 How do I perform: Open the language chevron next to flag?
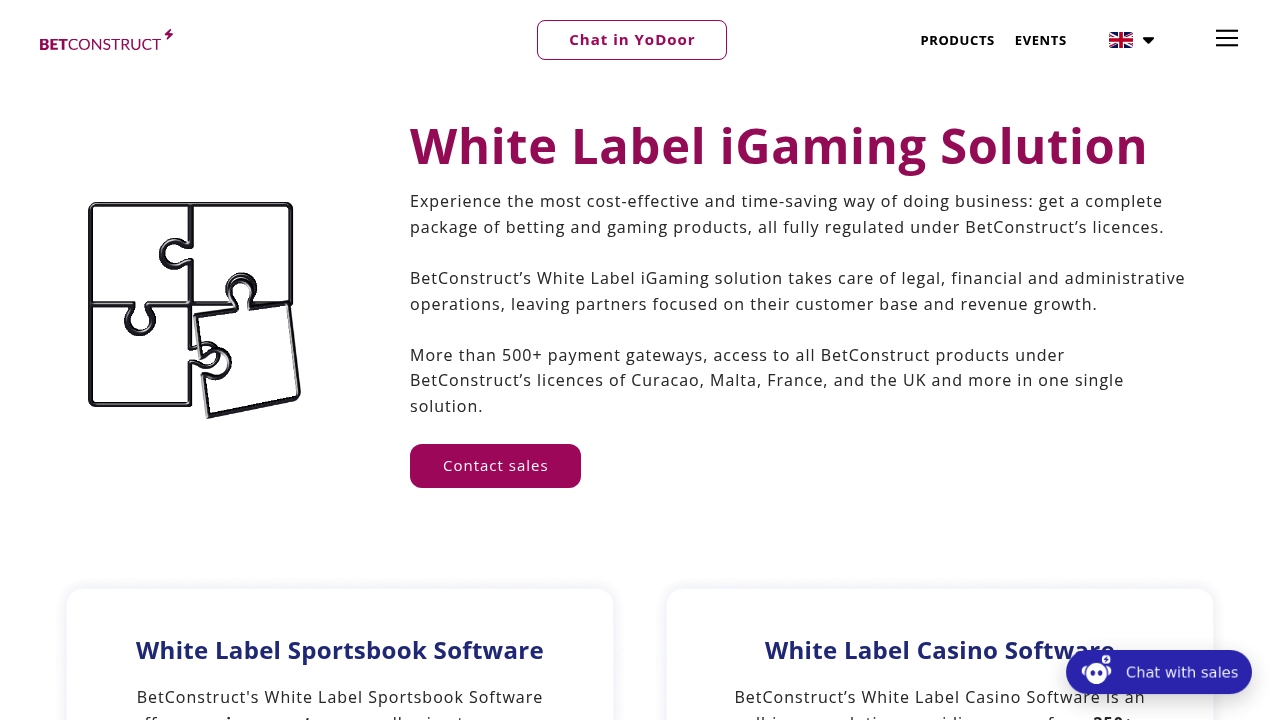pyautogui.click(x=1147, y=38)
